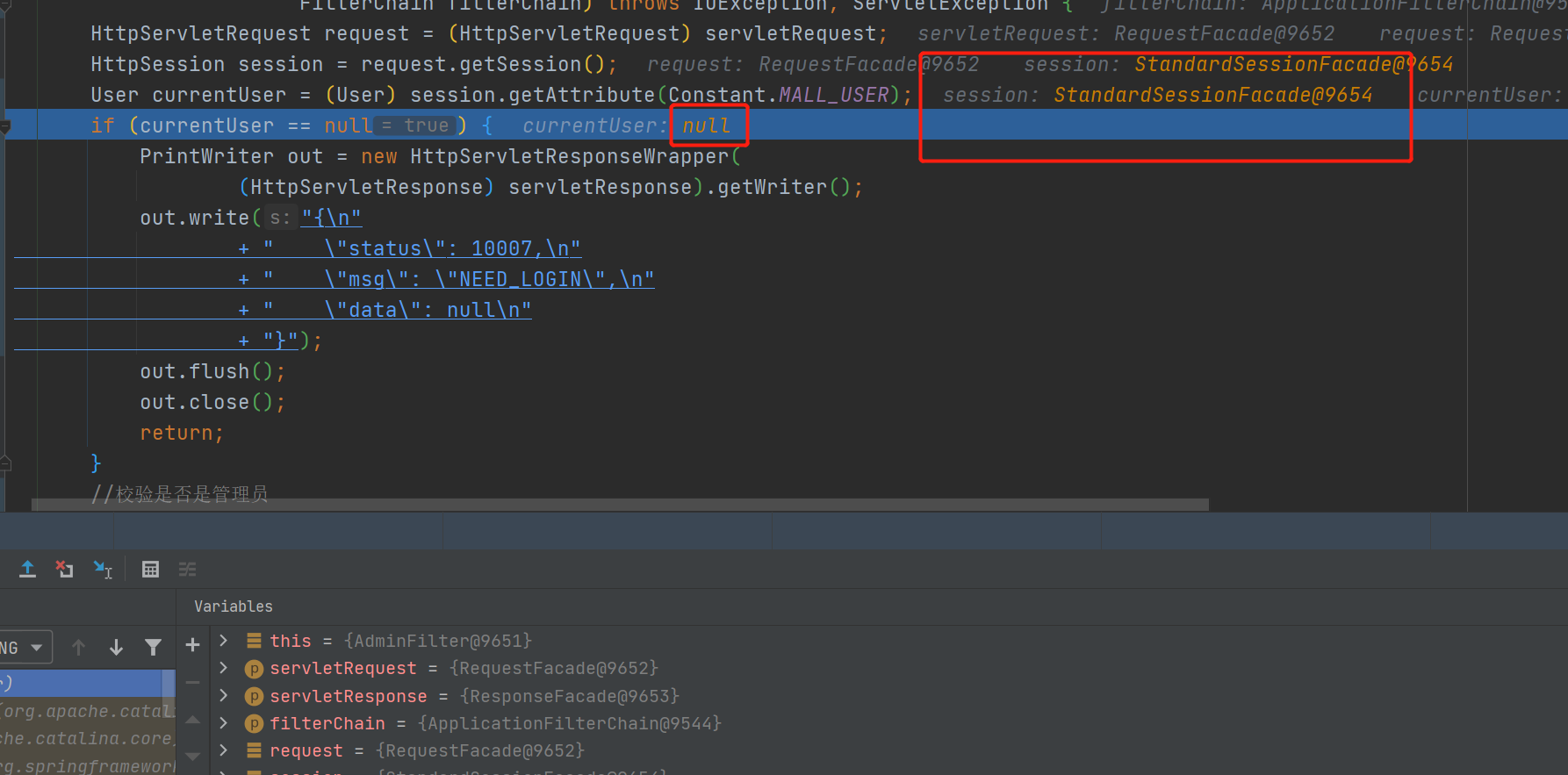Click the Run to Cursor icon

pos(103,570)
